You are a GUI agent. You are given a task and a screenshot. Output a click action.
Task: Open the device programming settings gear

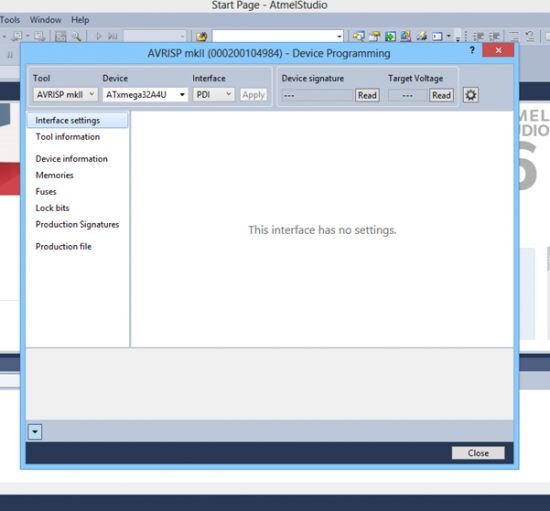470,95
